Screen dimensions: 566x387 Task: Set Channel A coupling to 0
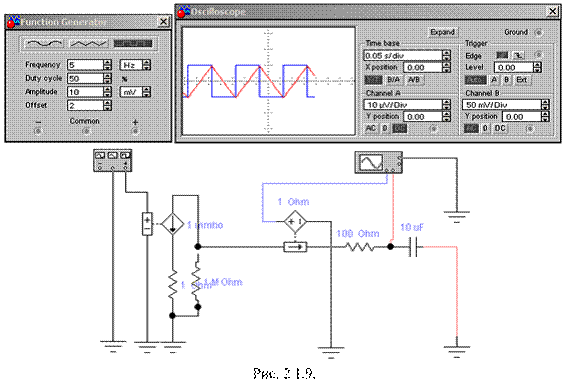385,129
